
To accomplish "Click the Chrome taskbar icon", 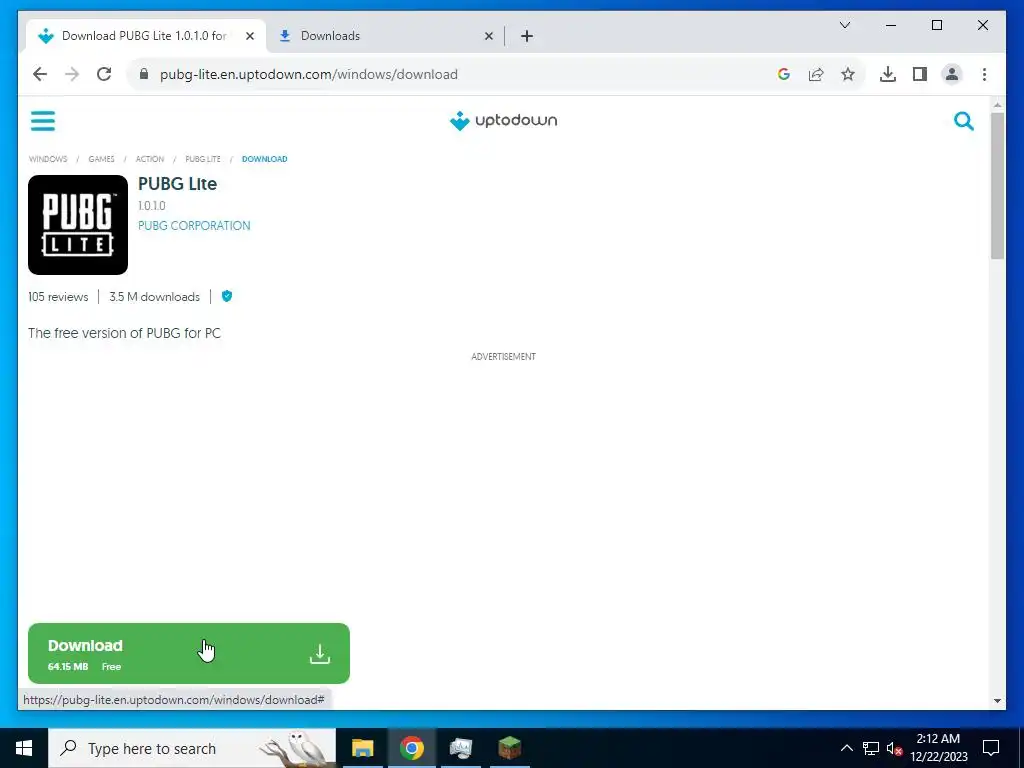I will (411, 748).
